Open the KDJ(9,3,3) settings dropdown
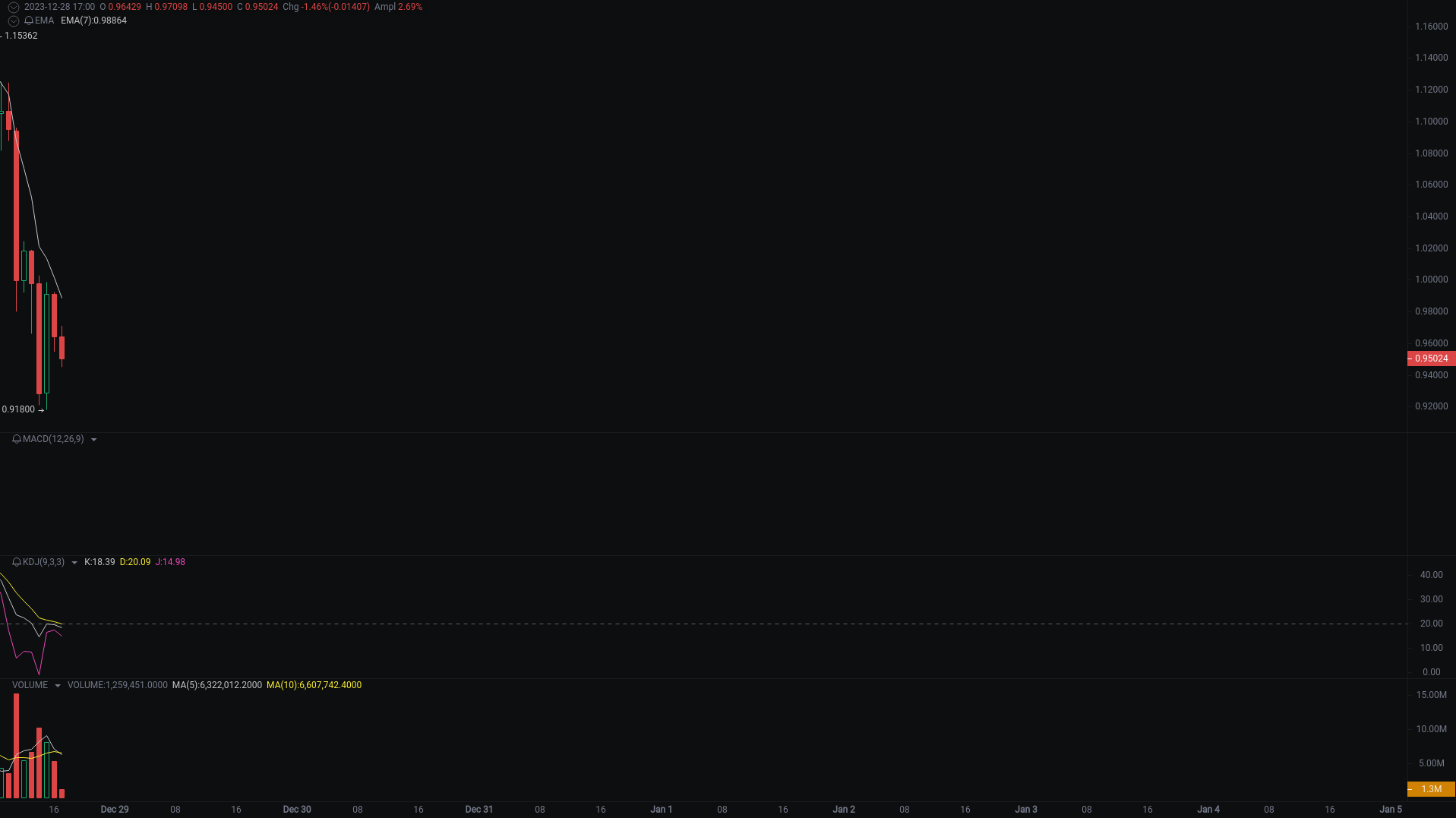Screen dimensions: 1456x818 coord(74,562)
